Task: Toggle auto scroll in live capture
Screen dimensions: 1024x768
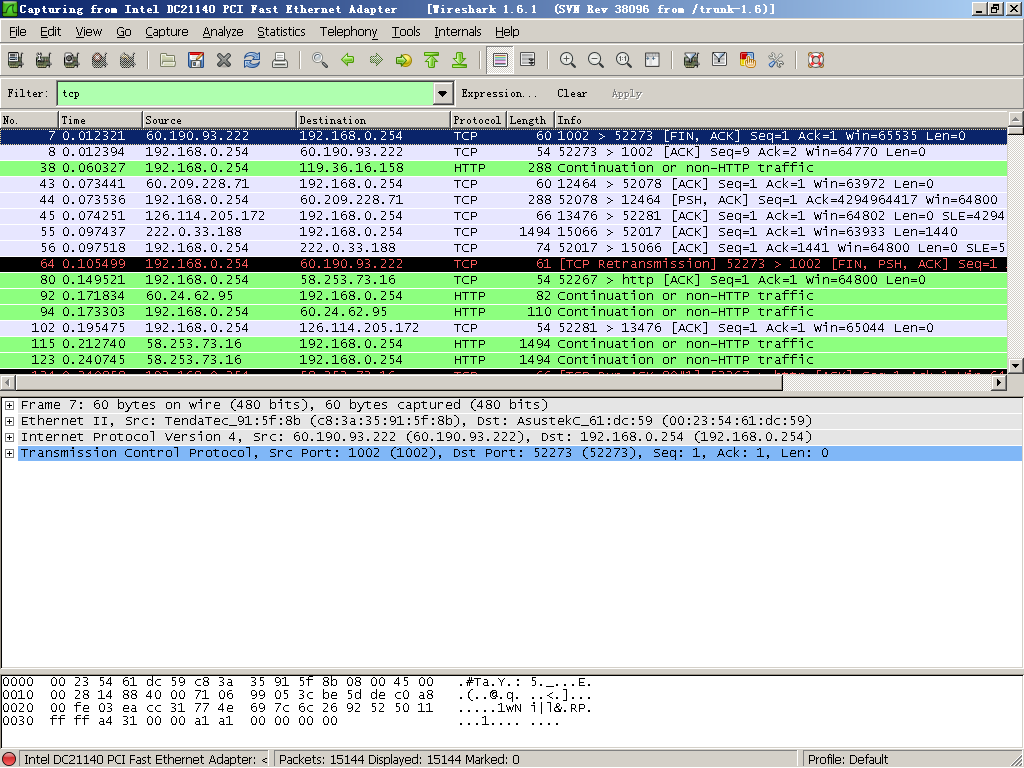Action: tap(528, 61)
